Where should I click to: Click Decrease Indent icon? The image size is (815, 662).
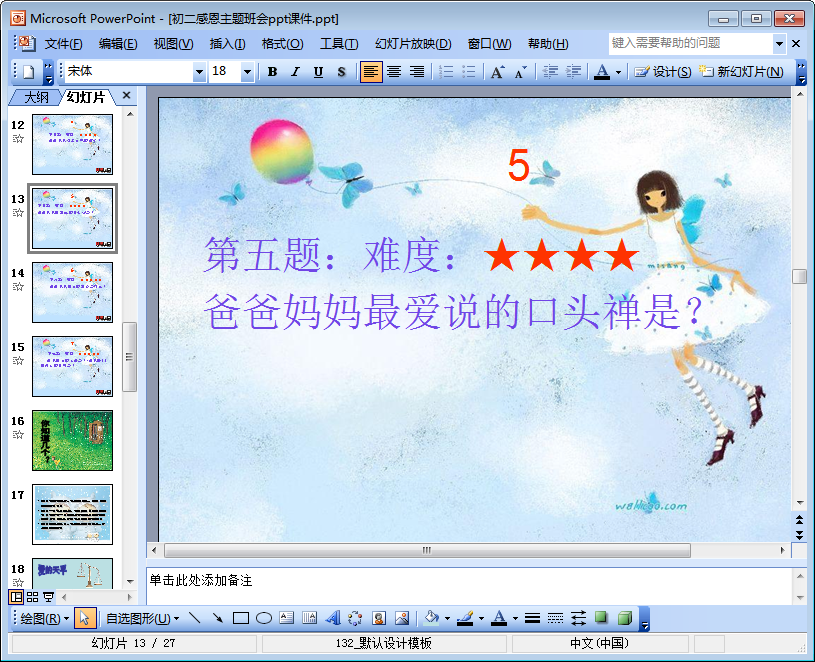coord(550,72)
